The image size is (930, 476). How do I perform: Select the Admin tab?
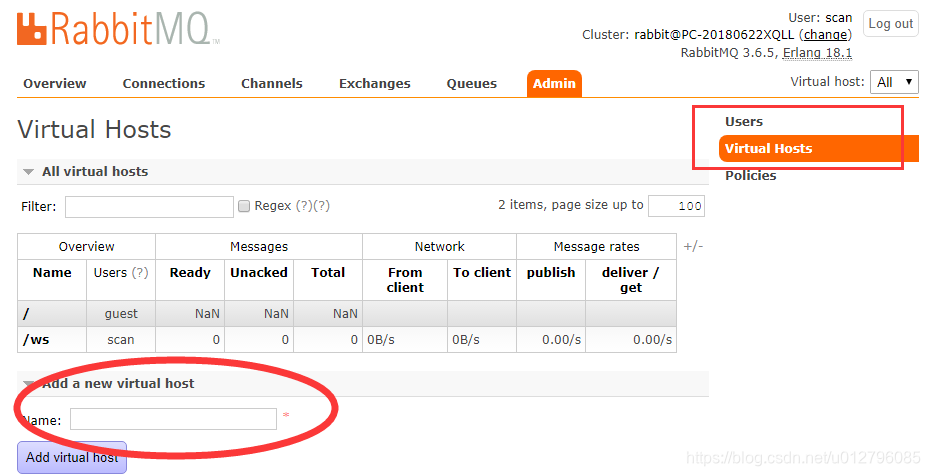[554, 84]
